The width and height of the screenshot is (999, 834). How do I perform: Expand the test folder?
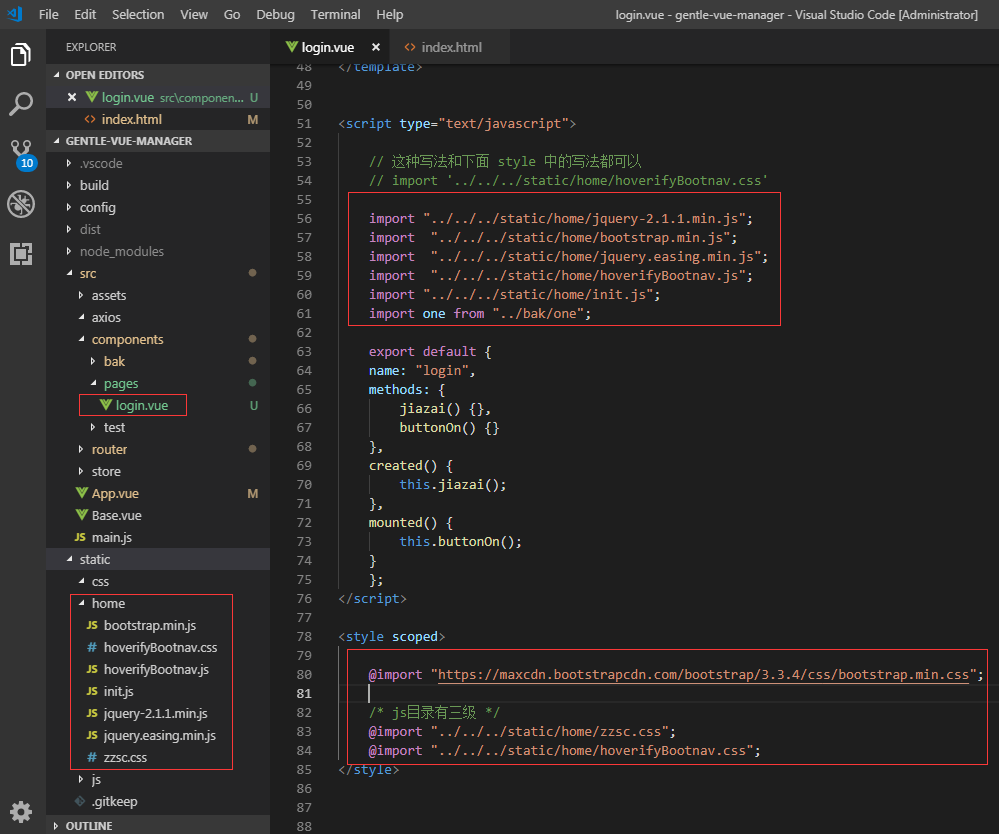158,428
